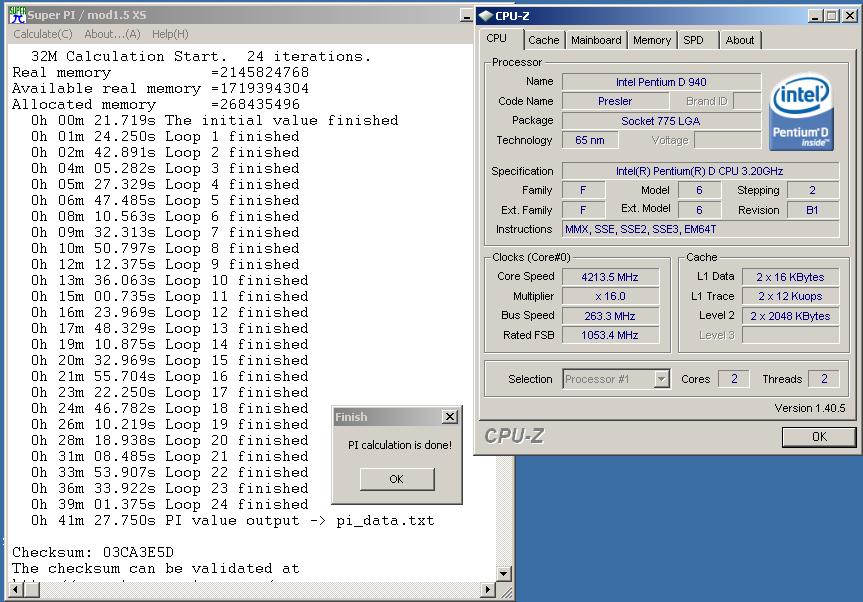The height and width of the screenshot is (602, 863).
Task: Click Super PI horizontal scrollbar left arrow
Action: pyautogui.click(x=16, y=590)
